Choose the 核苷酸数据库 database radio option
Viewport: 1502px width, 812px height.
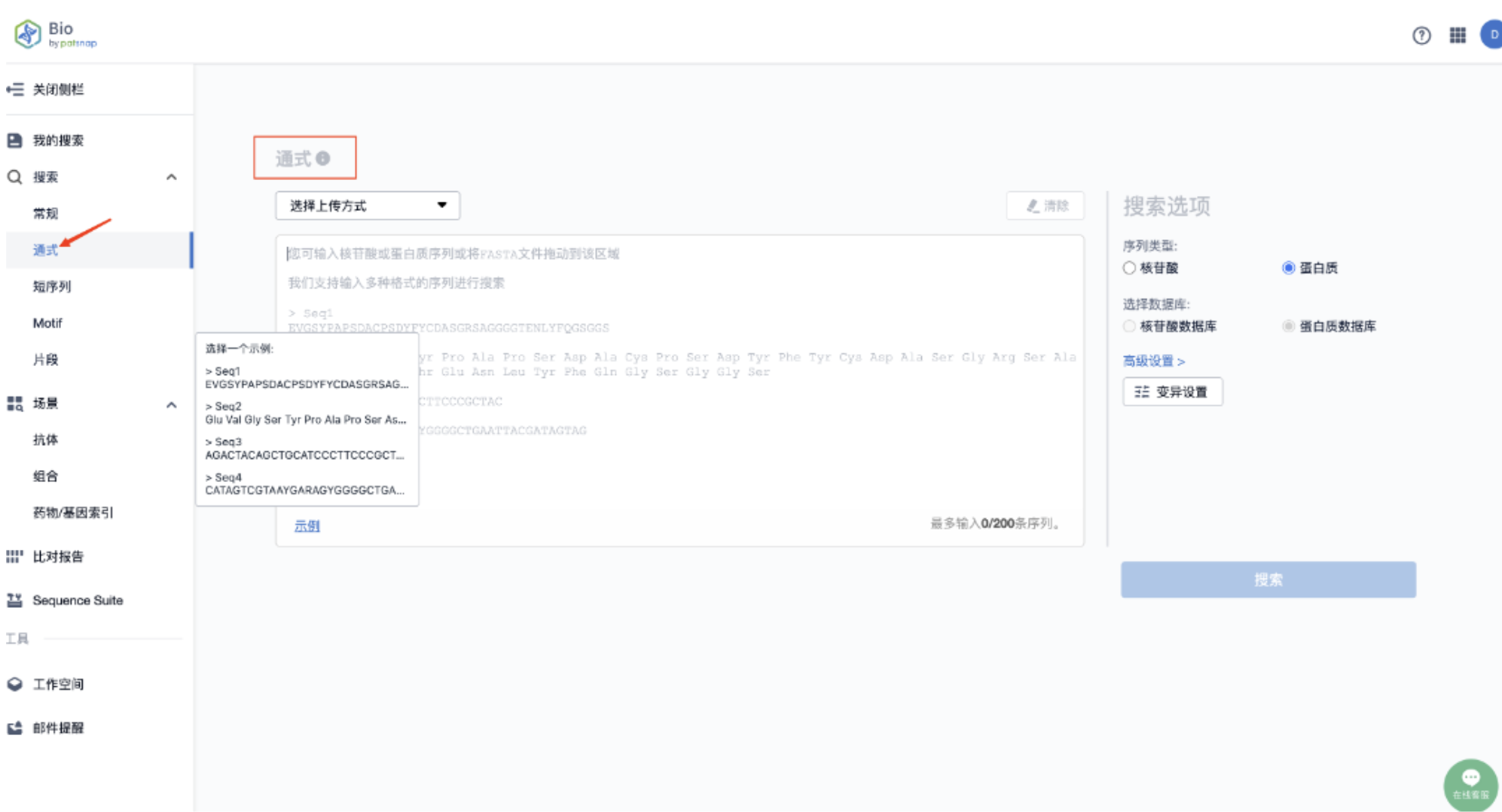[x=1129, y=326]
